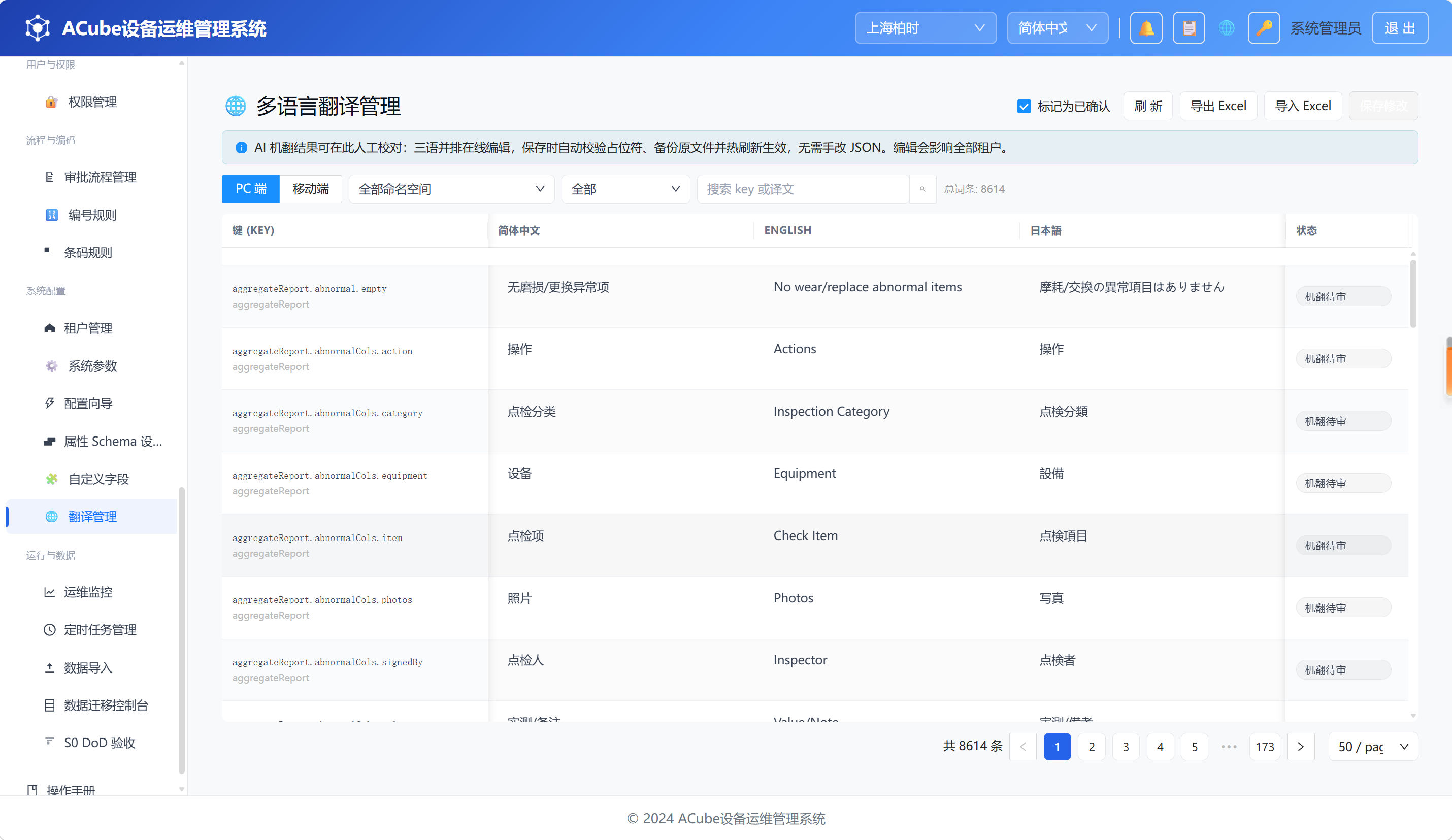The image size is (1452, 840).
Task: Jump to last page 173
Action: 1265,747
